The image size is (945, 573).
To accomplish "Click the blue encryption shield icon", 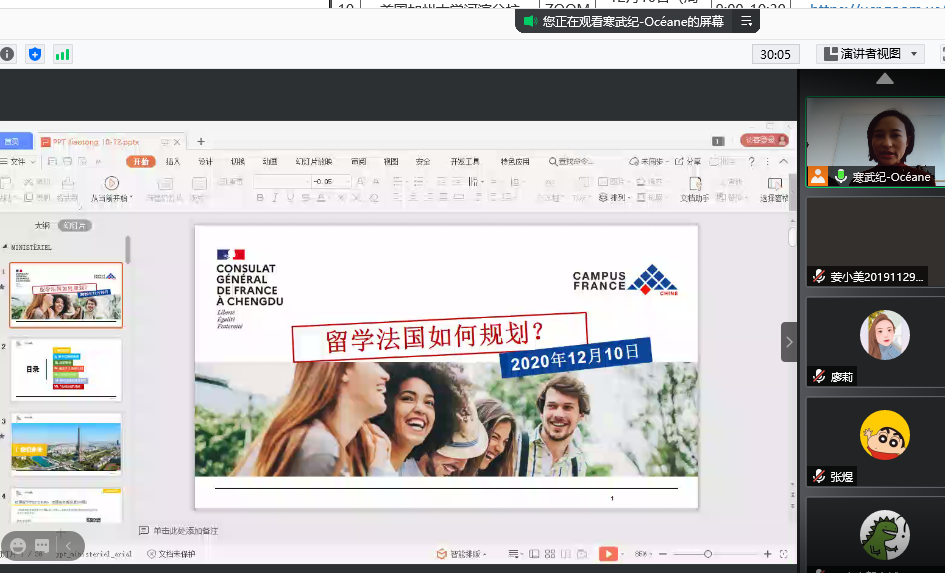I will 35,54.
